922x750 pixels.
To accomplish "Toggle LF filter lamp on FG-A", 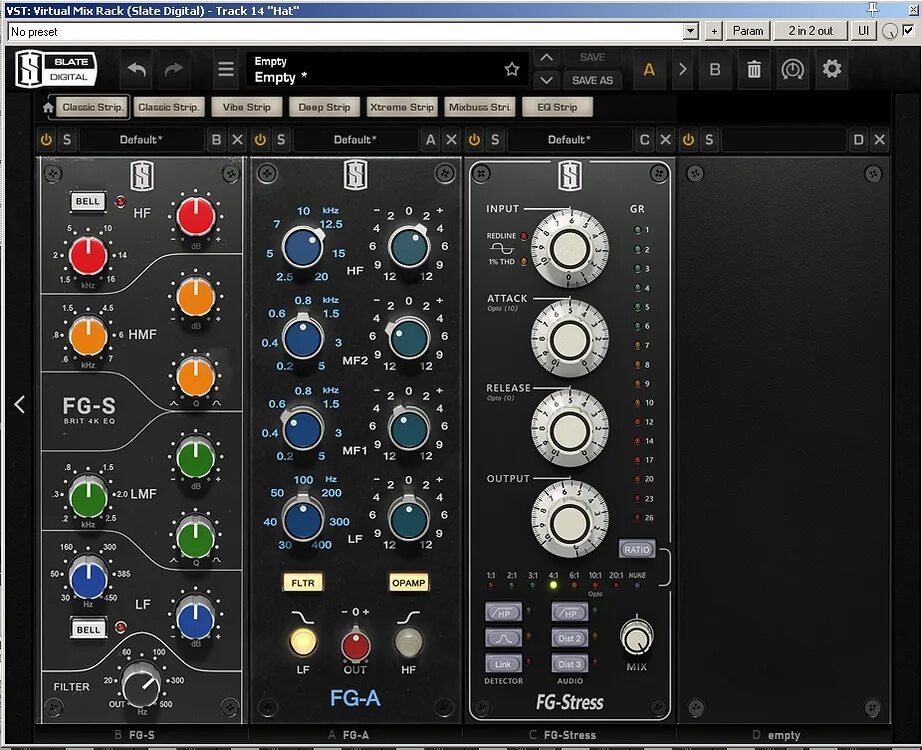I will pos(303,641).
